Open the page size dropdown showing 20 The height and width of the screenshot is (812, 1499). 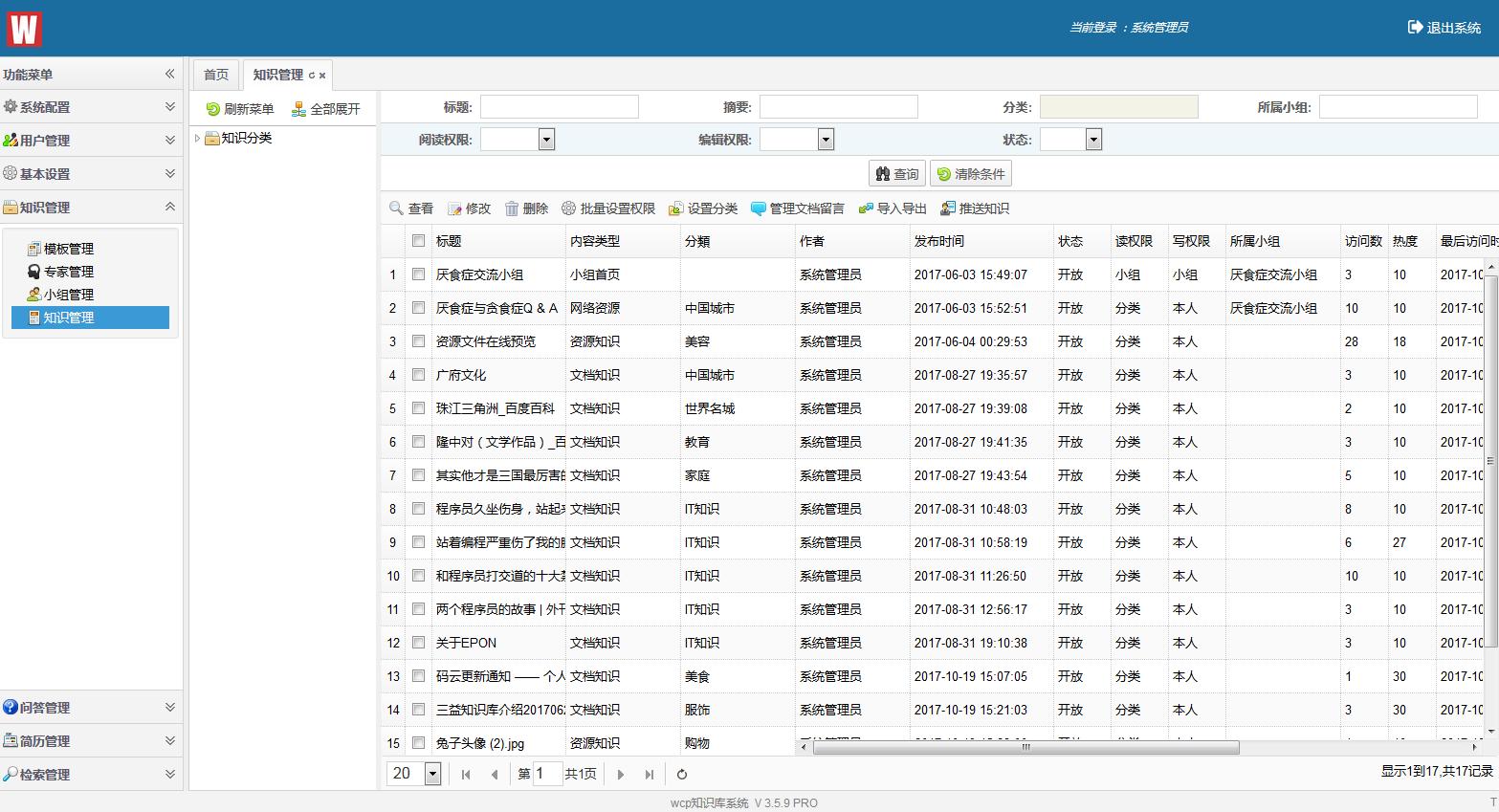point(432,774)
